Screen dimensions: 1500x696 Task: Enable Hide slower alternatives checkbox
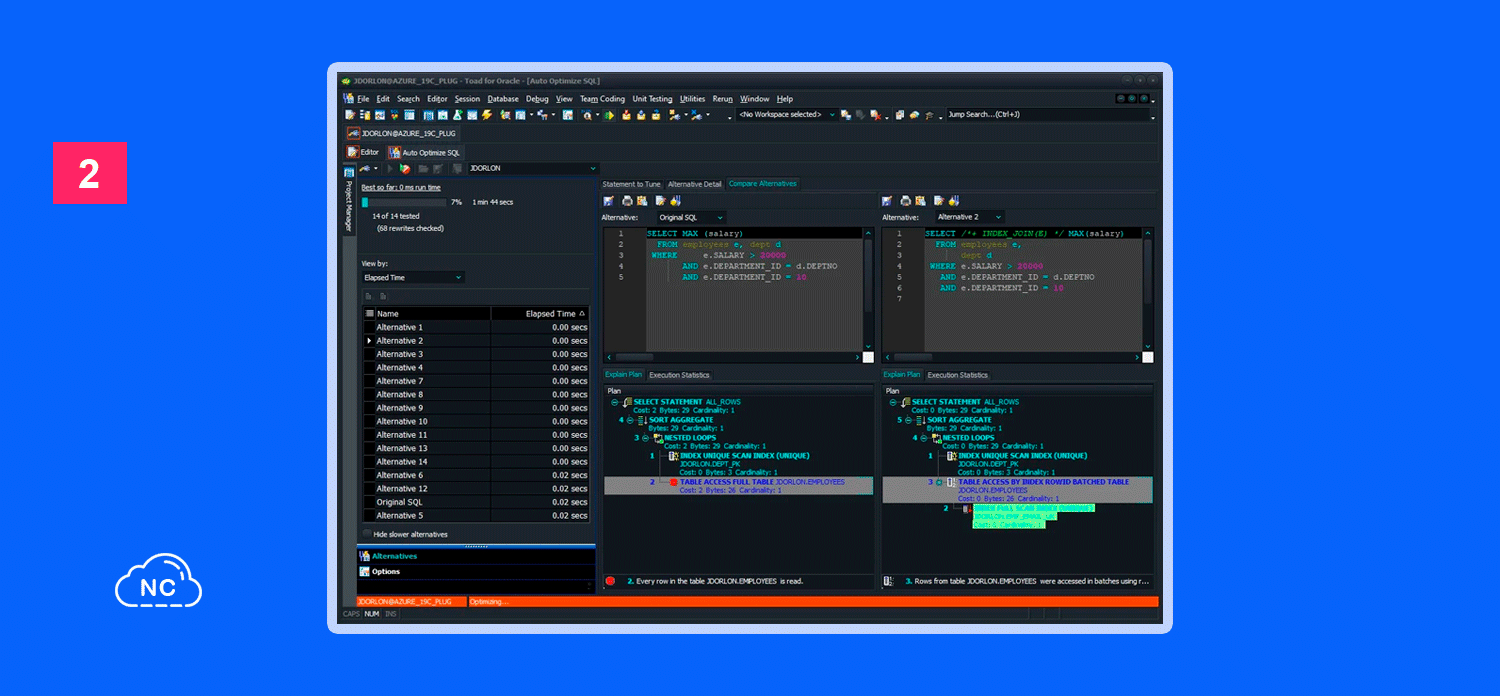click(367, 534)
